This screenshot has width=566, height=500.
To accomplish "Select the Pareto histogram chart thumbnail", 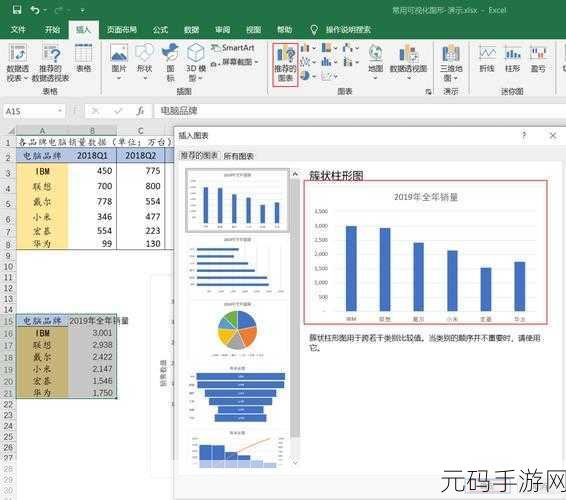I will click(237, 449).
